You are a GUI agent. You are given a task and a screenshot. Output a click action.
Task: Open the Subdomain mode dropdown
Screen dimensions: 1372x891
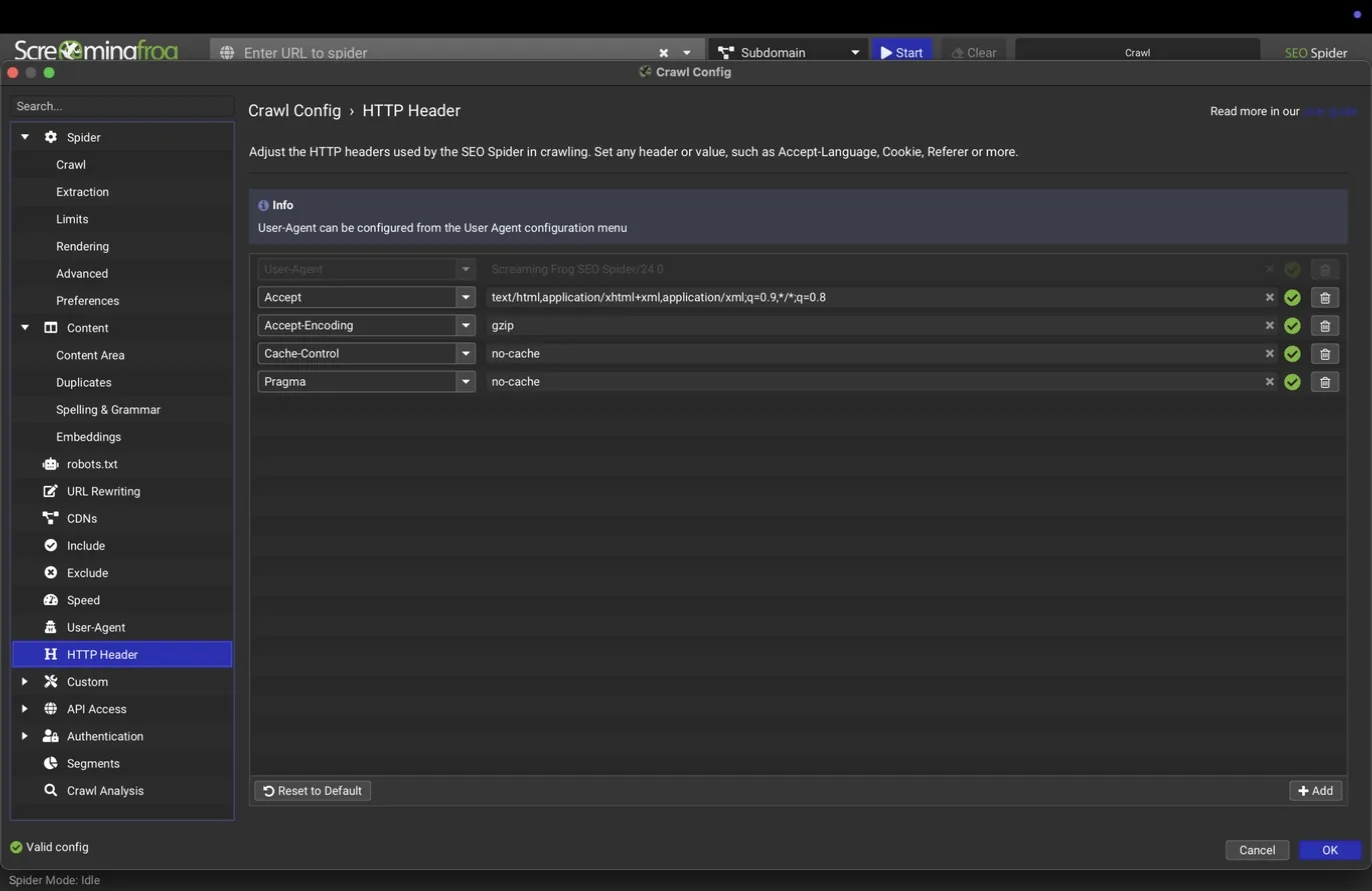(x=855, y=53)
